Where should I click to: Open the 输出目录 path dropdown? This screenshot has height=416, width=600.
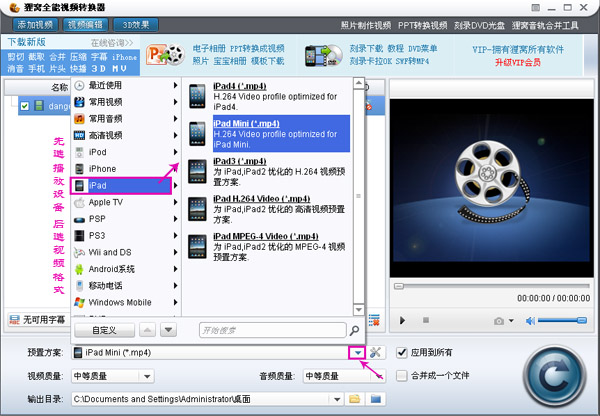point(337,400)
